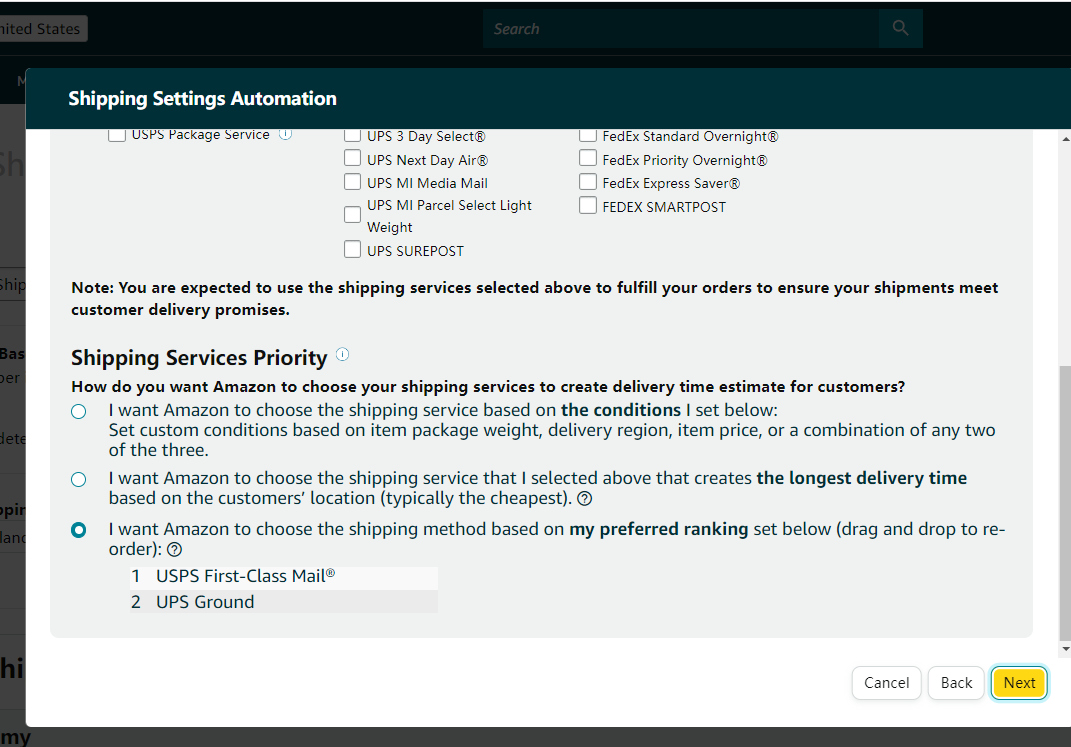The height and width of the screenshot is (747, 1071).
Task: Select the longest delivery time radio option
Action: coord(79,479)
